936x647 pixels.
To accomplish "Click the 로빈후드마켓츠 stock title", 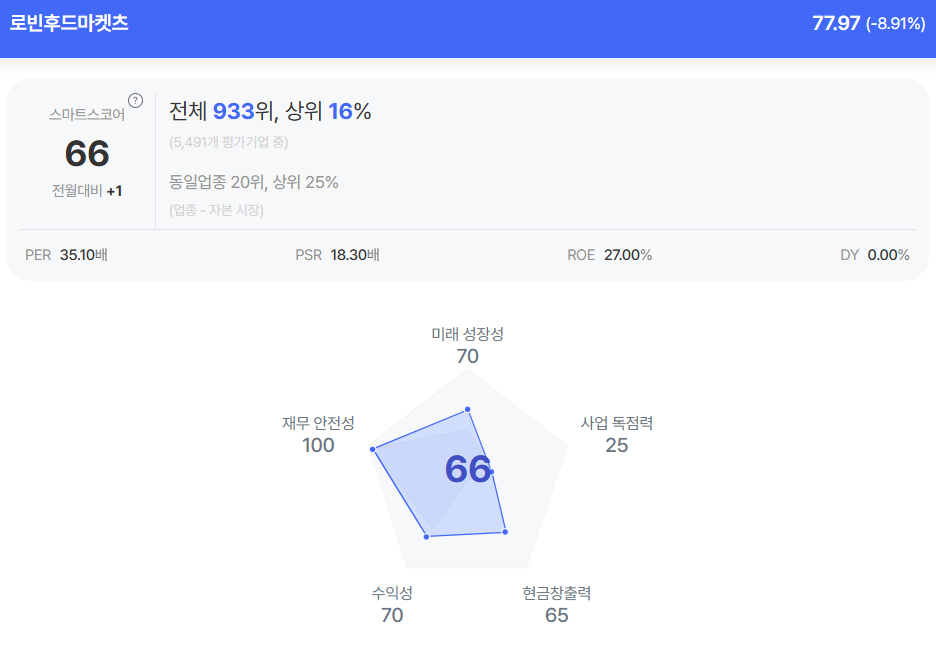I will click(x=69, y=23).
